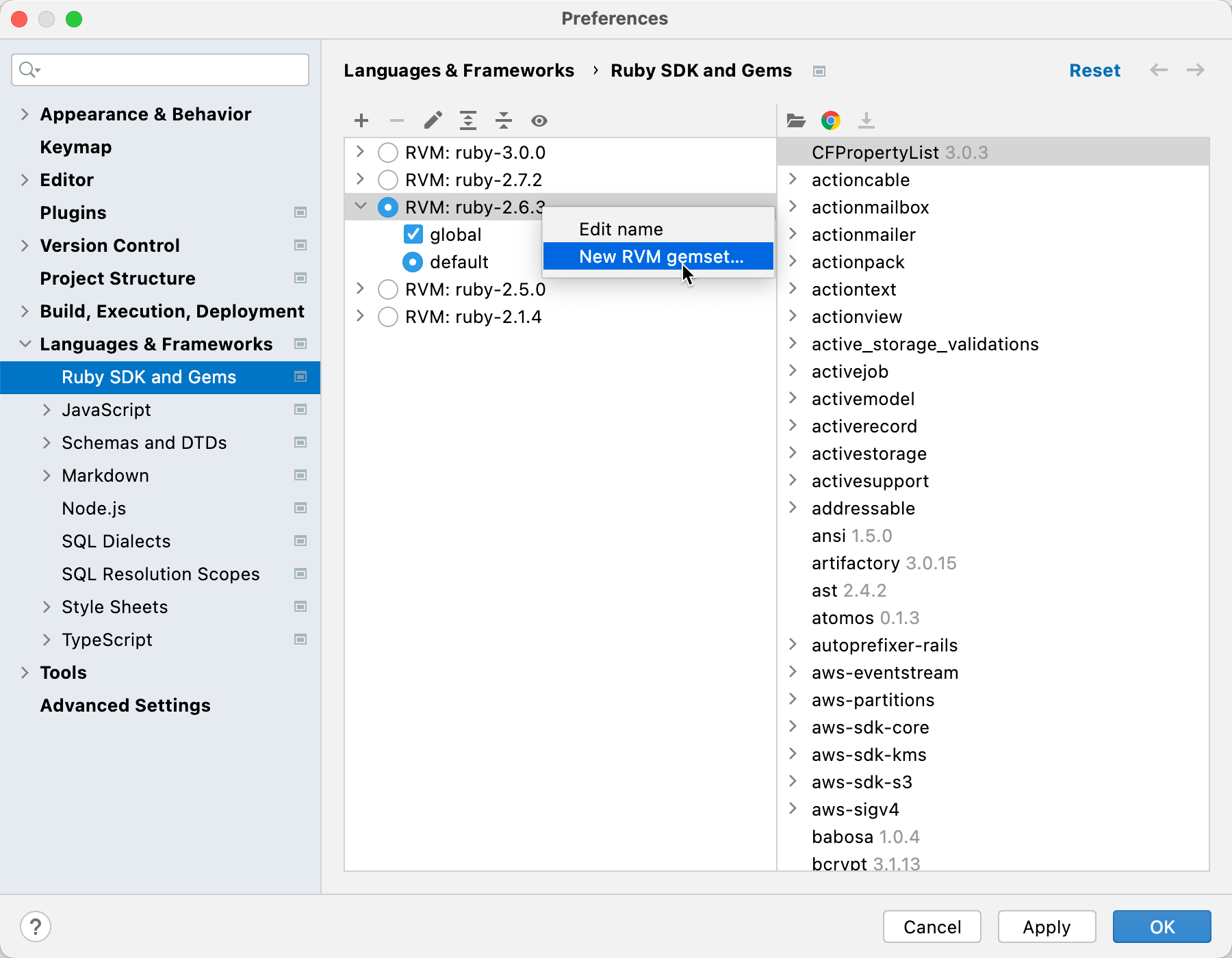Collapse the Languages & Frameworks section
Viewport: 1232px width, 958px height.
24,344
